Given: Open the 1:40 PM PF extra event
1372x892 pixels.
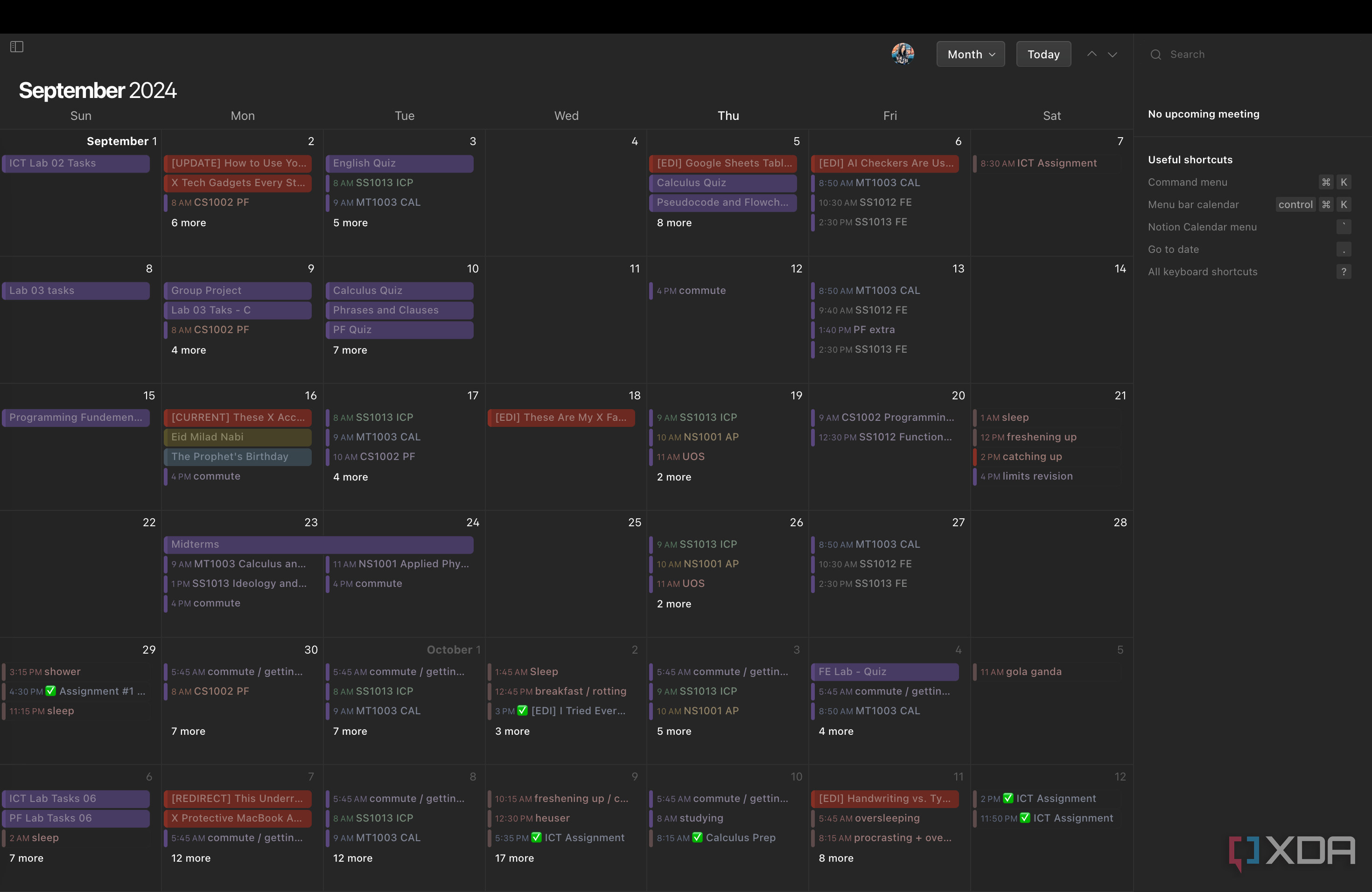Looking at the screenshot, I should (x=885, y=330).
